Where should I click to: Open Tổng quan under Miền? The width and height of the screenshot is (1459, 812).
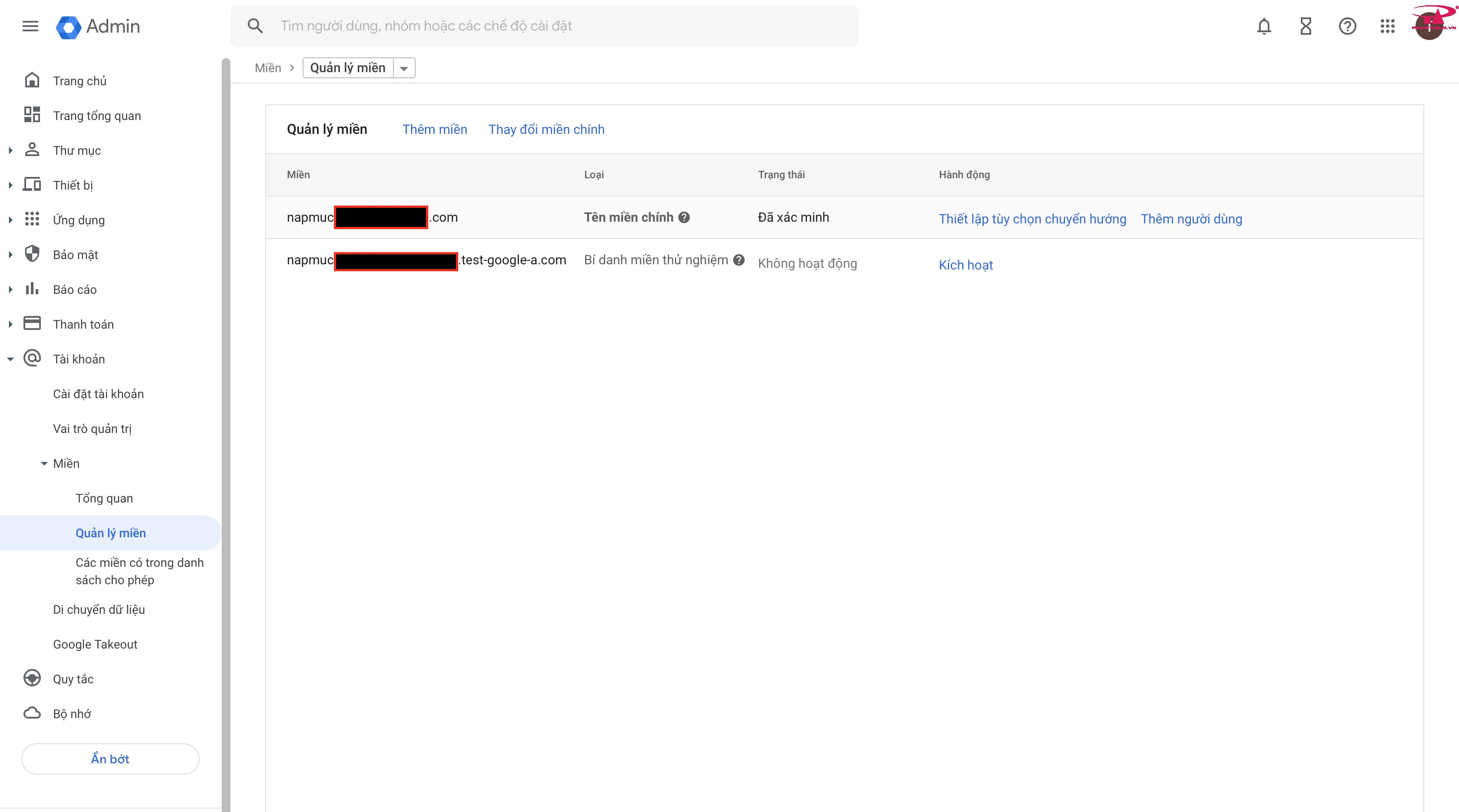(x=104, y=498)
